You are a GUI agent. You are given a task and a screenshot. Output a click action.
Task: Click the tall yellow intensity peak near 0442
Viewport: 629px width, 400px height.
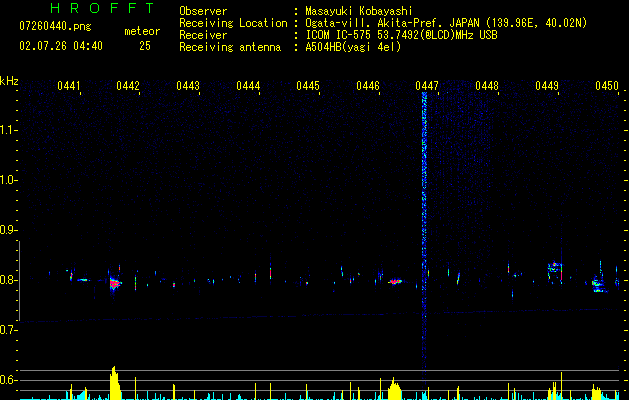coord(115,383)
